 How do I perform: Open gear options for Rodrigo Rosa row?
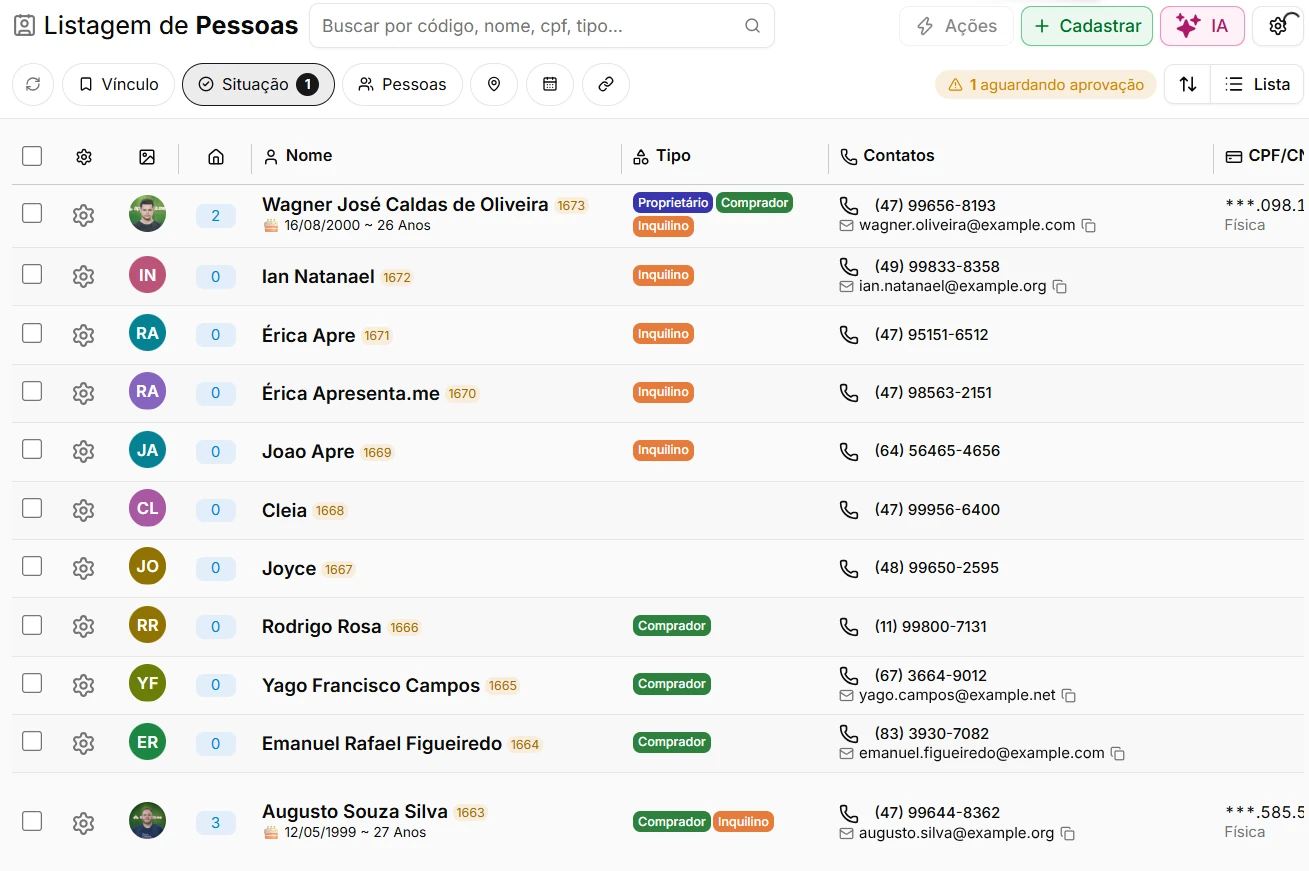(x=84, y=626)
